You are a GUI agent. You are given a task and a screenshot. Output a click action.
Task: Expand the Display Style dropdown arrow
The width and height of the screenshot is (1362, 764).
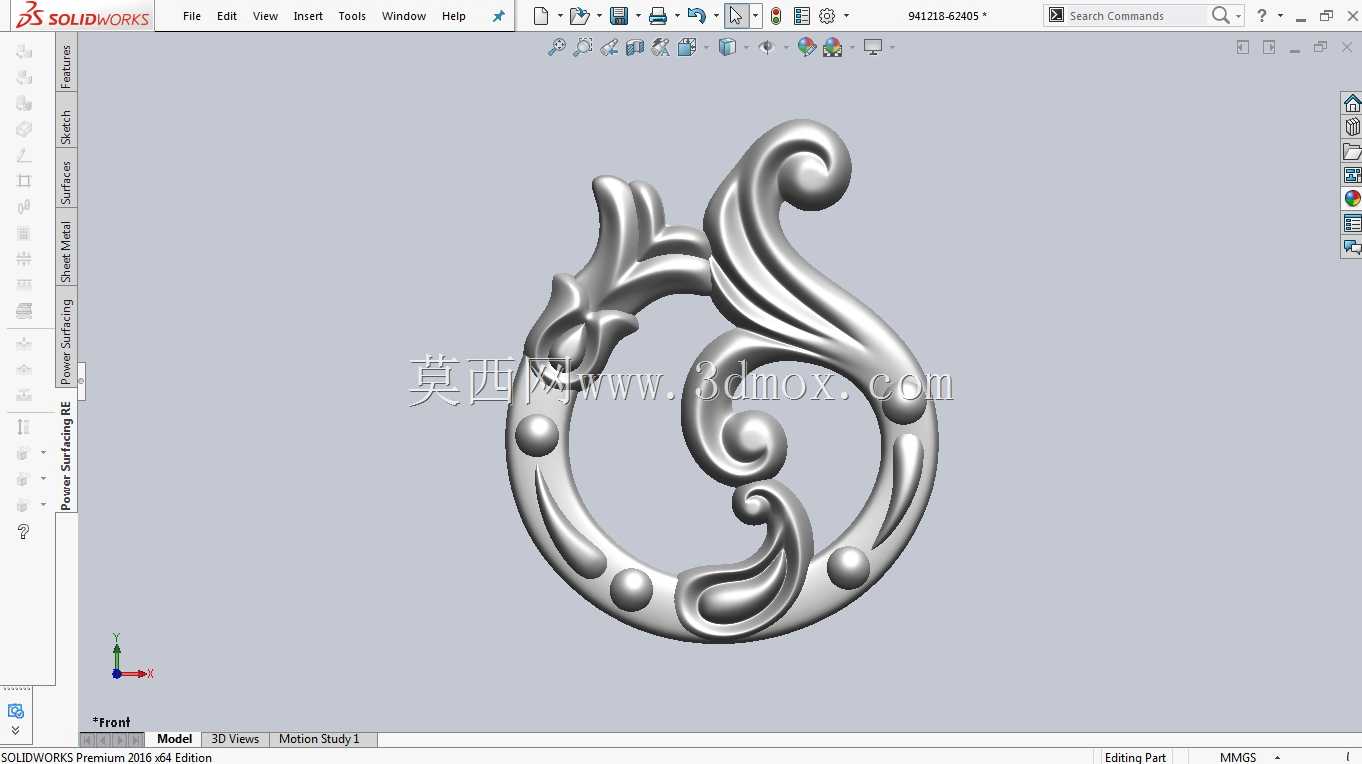[x=746, y=47]
